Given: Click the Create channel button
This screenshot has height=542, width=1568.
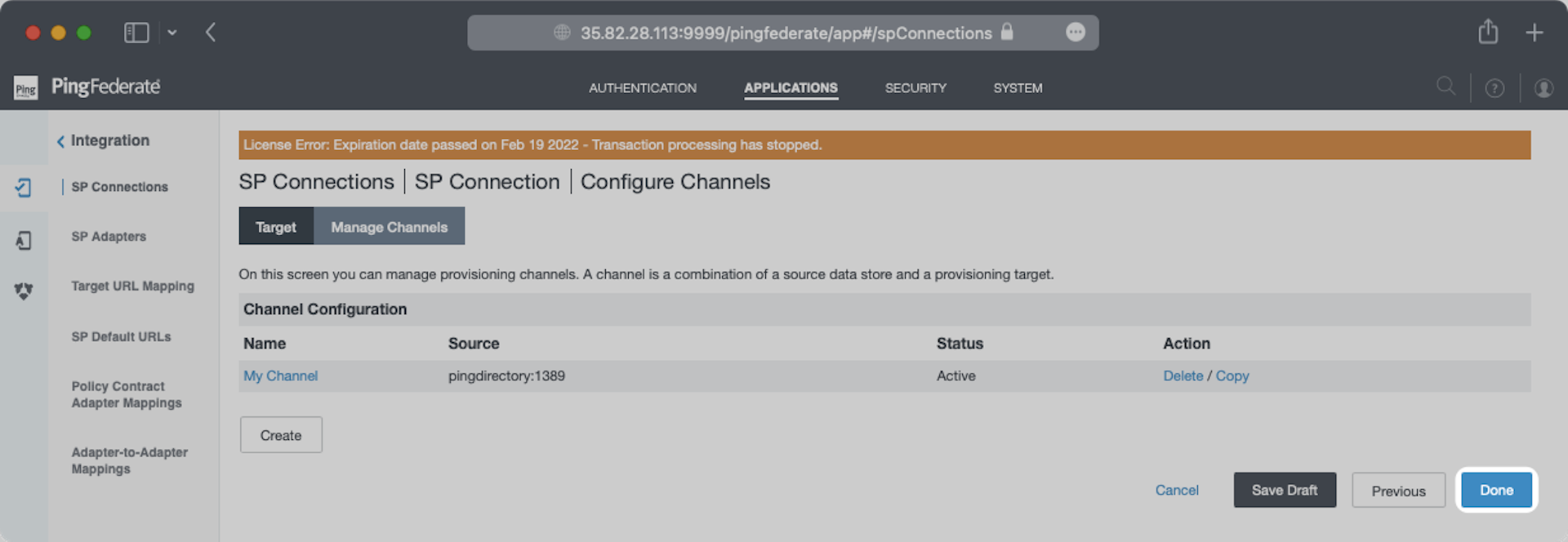Looking at the screenshot, I should [x=281, y=435].
